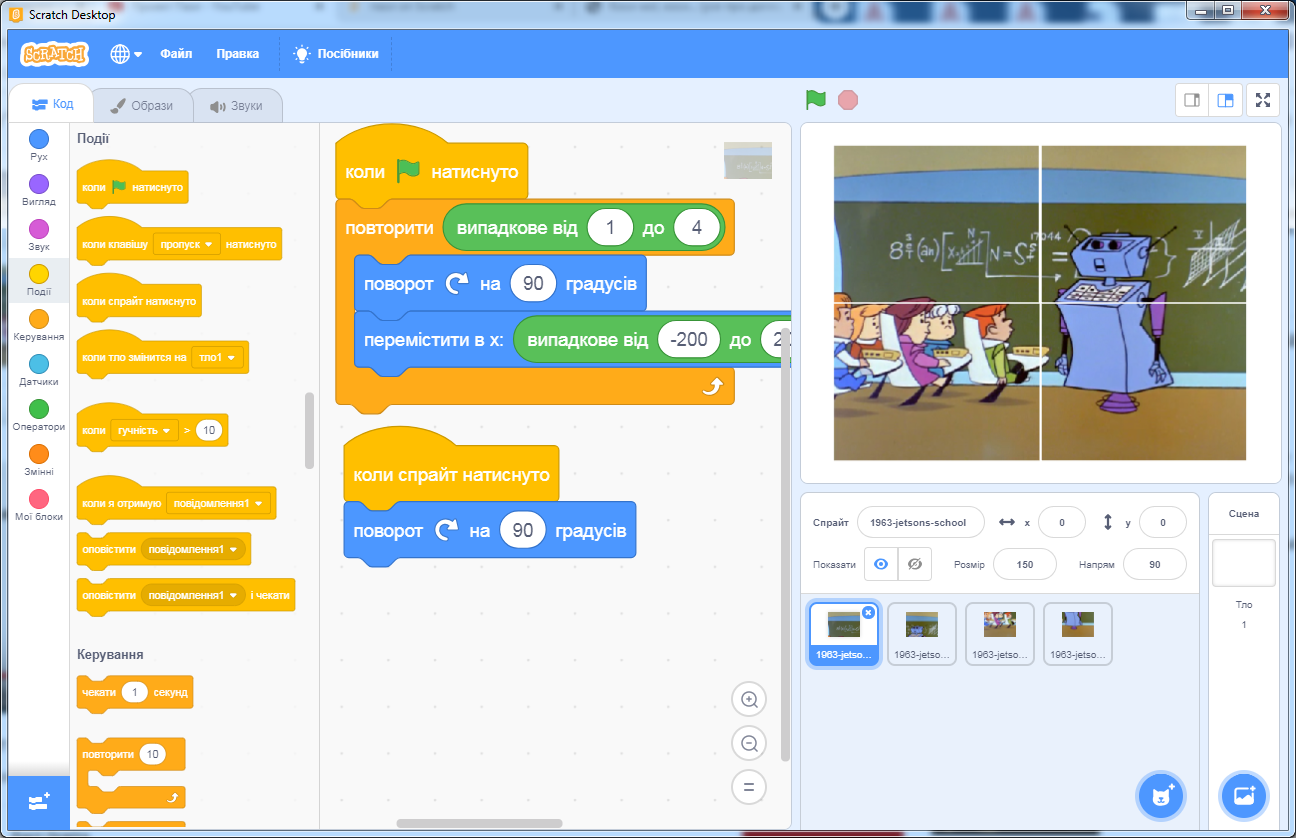Click the sprite name field
The image size is (1296, 838).
tap(920, 522)
